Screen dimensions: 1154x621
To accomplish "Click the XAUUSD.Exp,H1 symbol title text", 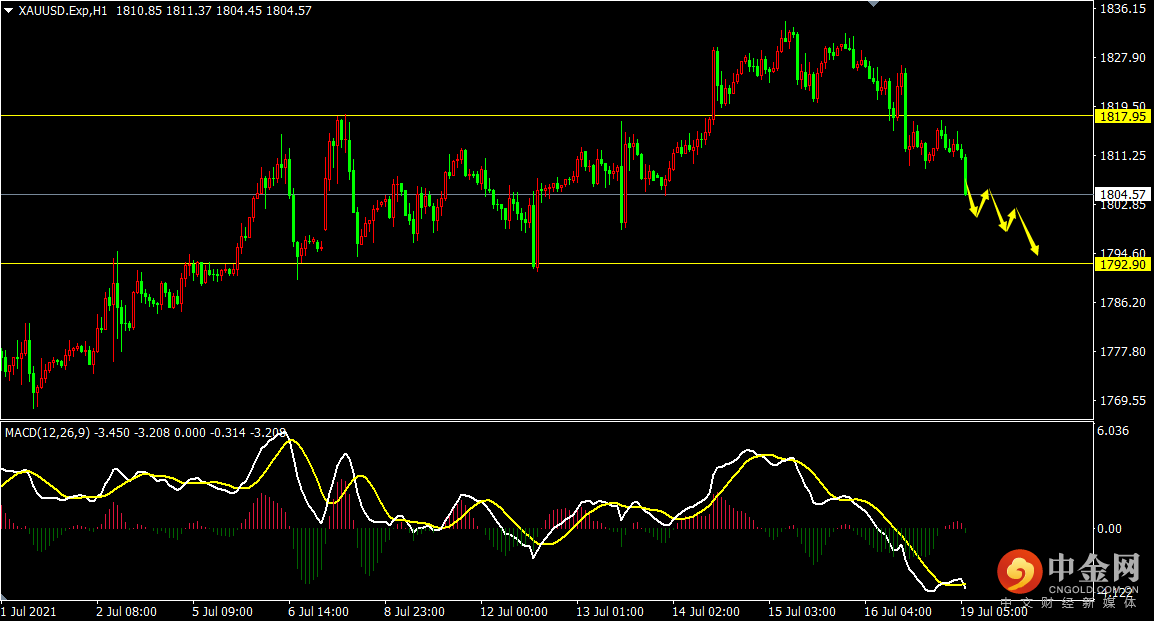I will (x=64, y=10).
